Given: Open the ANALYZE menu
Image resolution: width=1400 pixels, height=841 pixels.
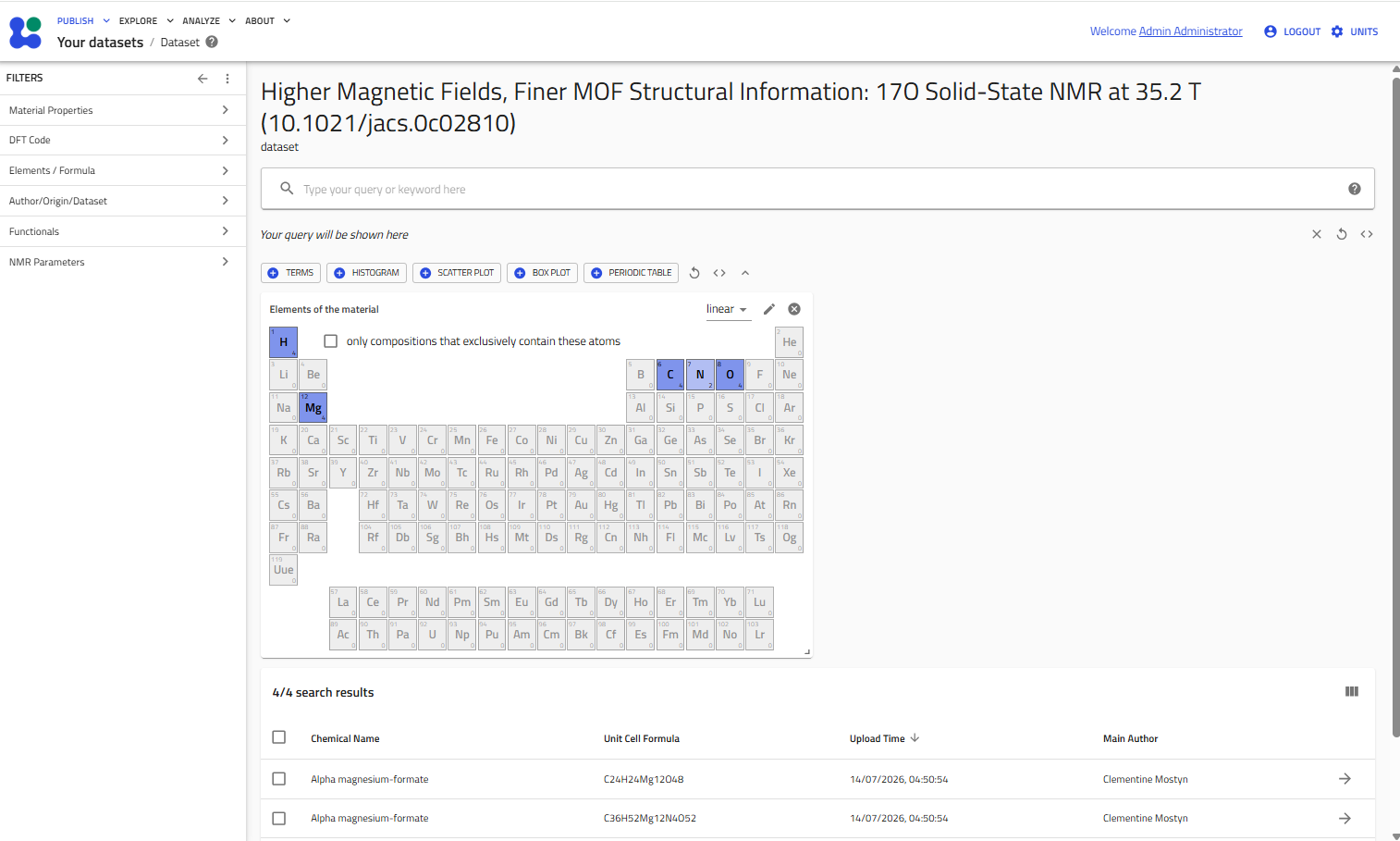Looking at the screenshot, I should pyautogui.click(x=209, y=20).
